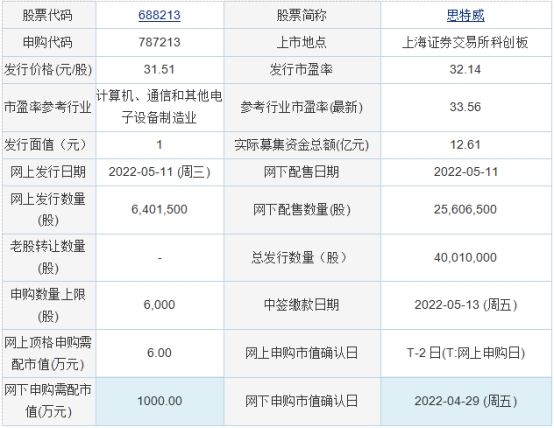
Task: Select the payment date 2022-05-13 (周五)
Action: tap(466, 305)
